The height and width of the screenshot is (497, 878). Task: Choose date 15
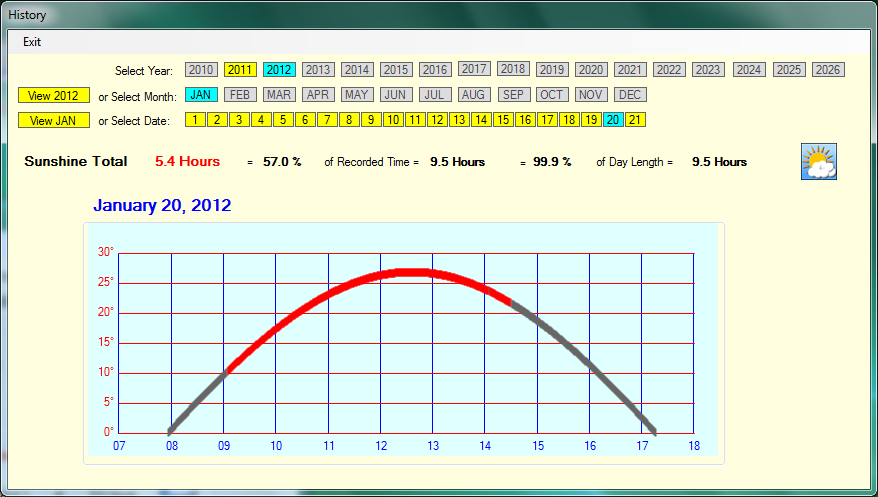tap(503, 120)
